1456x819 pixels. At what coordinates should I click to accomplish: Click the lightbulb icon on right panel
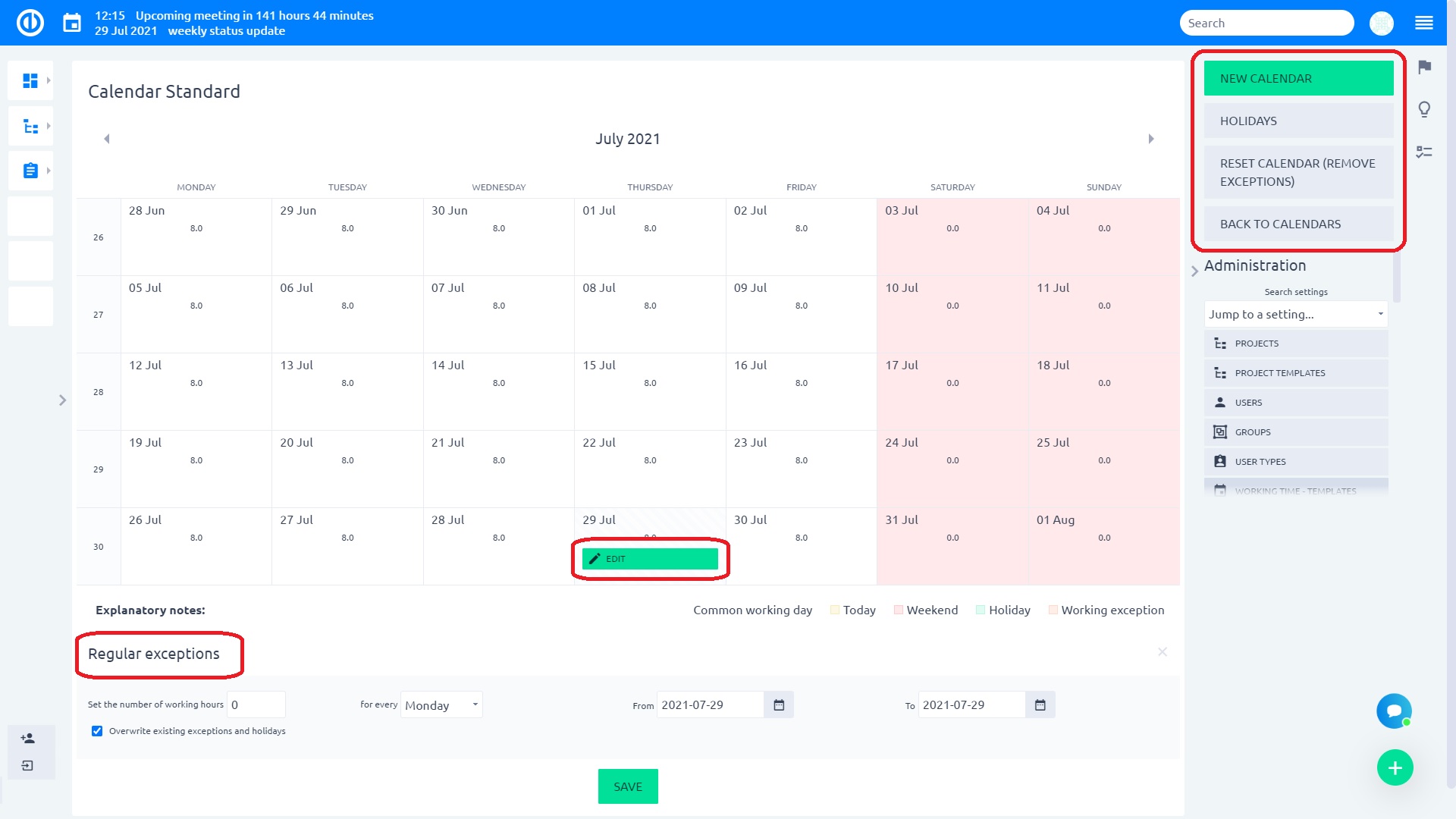[1424, 109]
